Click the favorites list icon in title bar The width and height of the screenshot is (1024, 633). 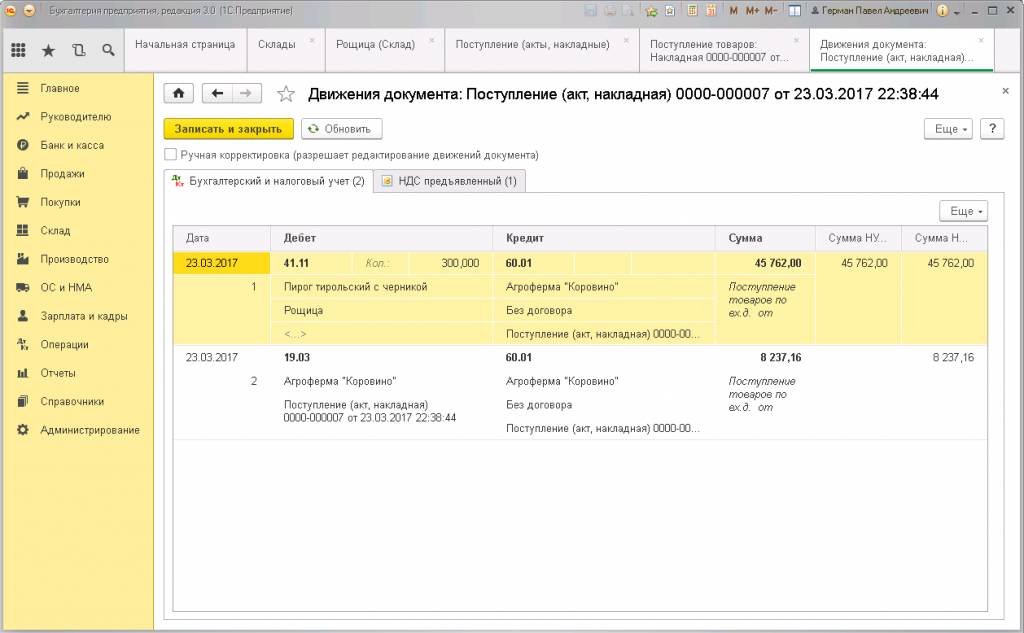click(x=670, y=10)
